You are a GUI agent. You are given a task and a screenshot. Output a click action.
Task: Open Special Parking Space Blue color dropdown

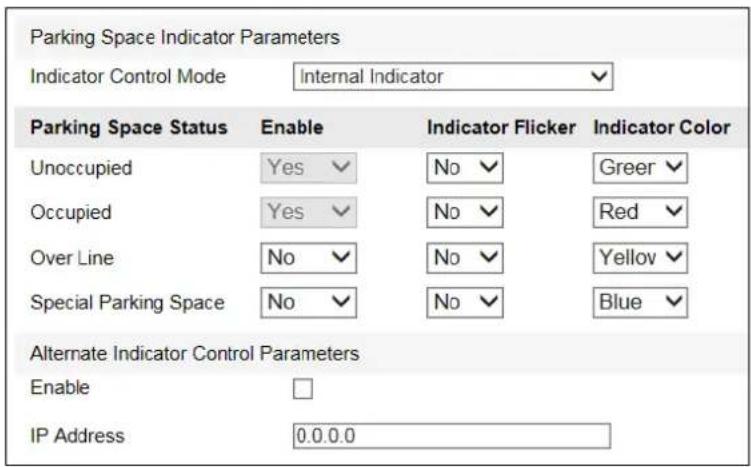pos(640,302)
